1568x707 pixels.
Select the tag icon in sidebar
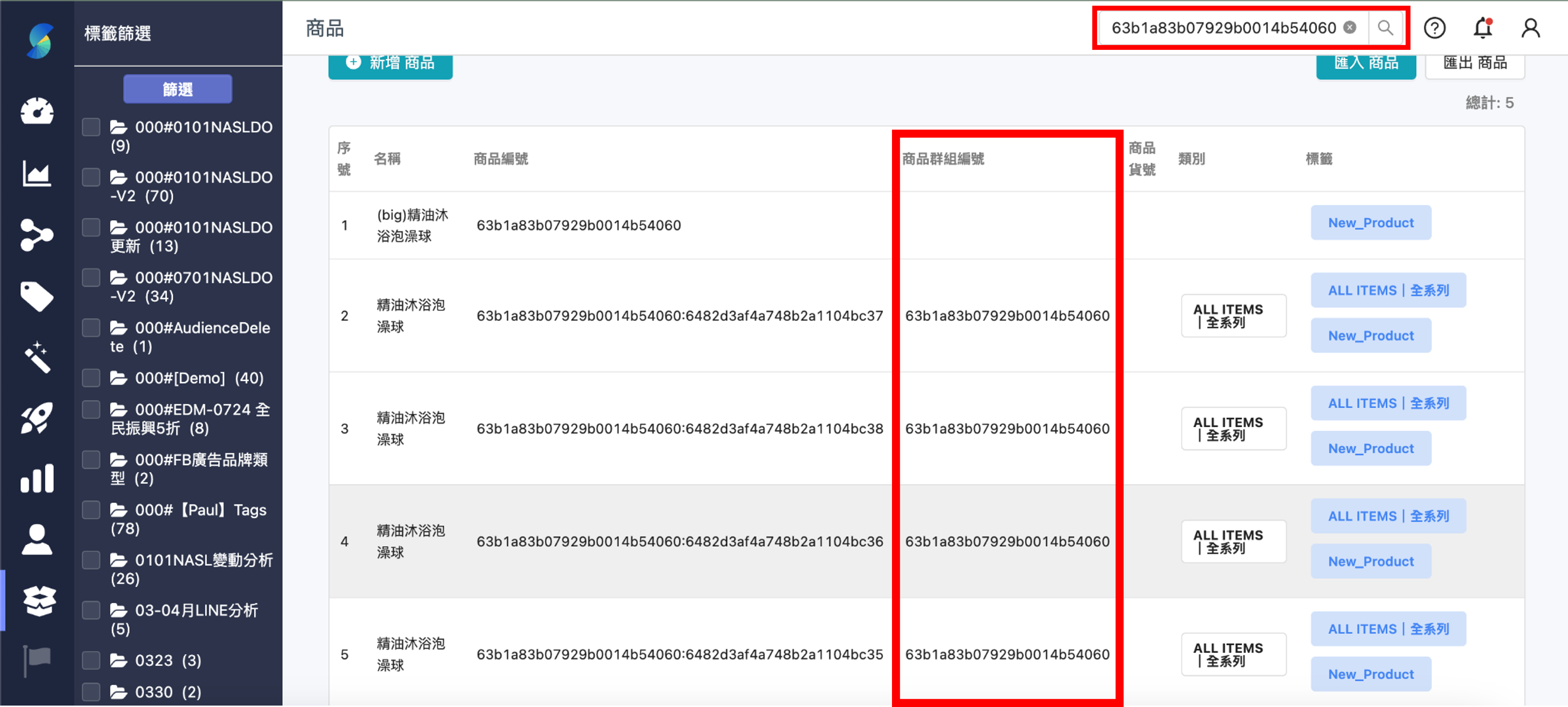37,296
